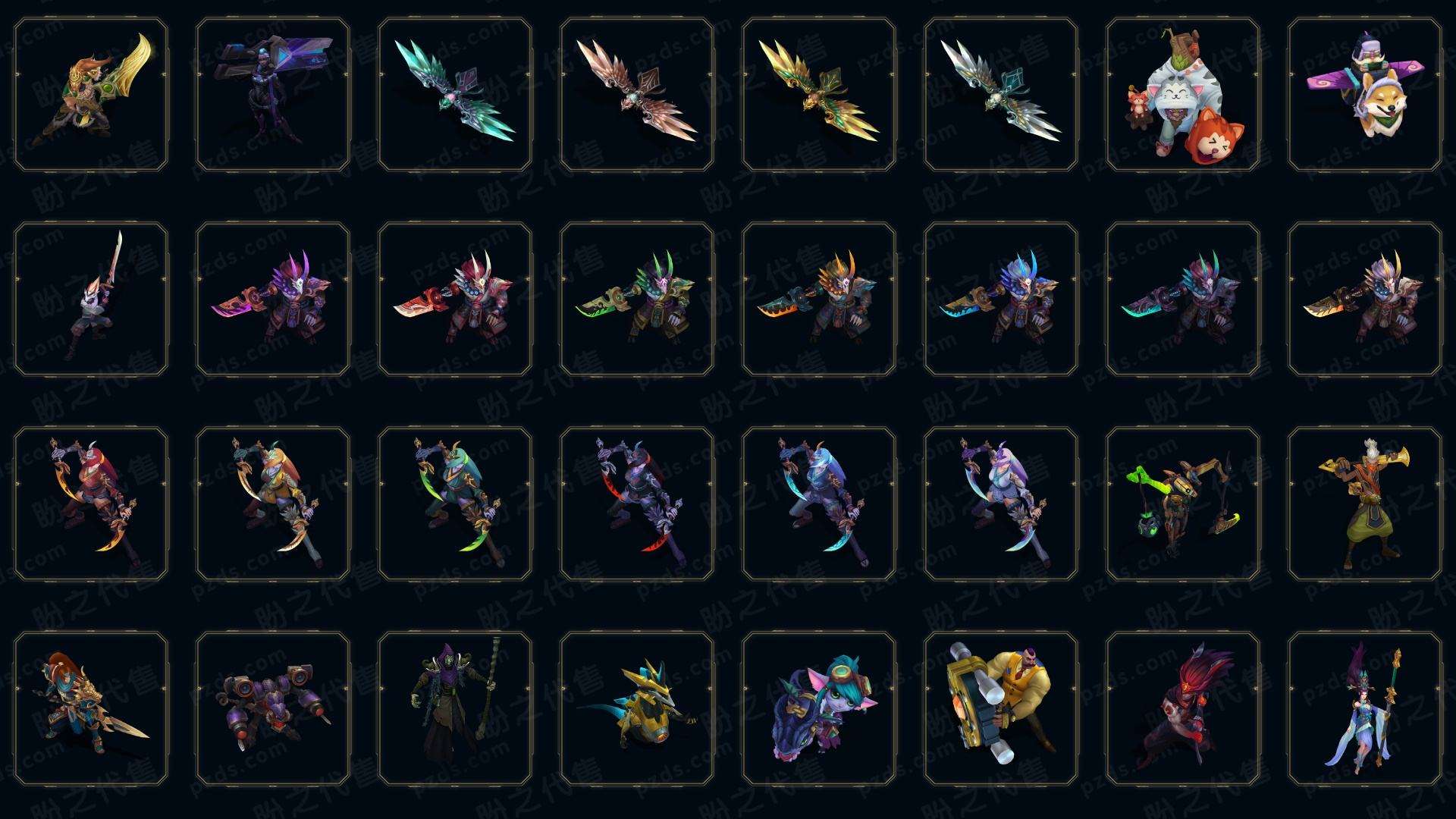Open the hooded figure holding bamboo staff

coord(455,708)
